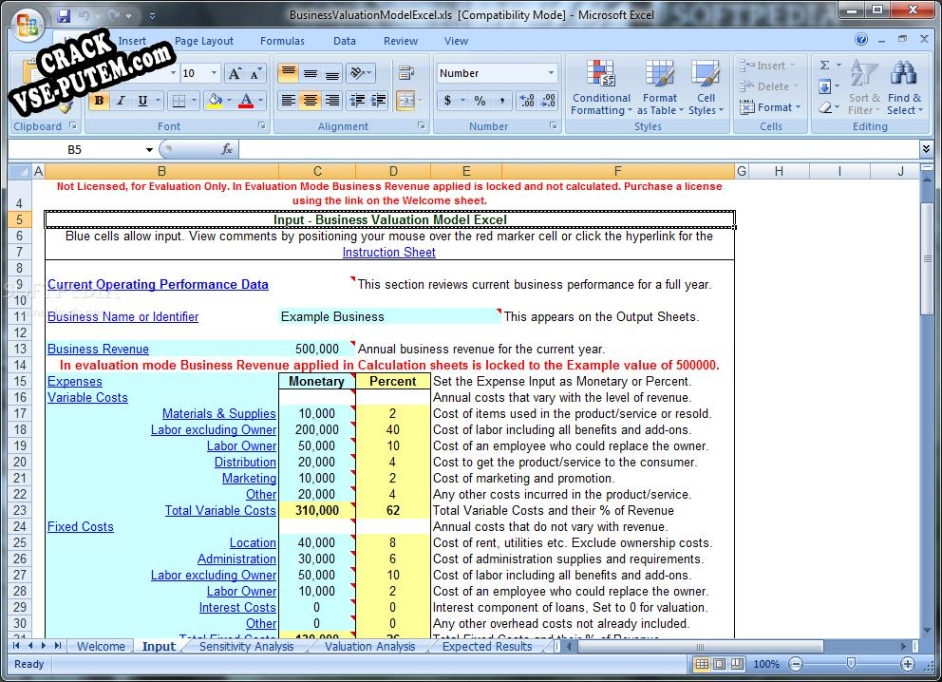Save the workbook from Quick Access
942x682 pixels.
pos(64,15)
